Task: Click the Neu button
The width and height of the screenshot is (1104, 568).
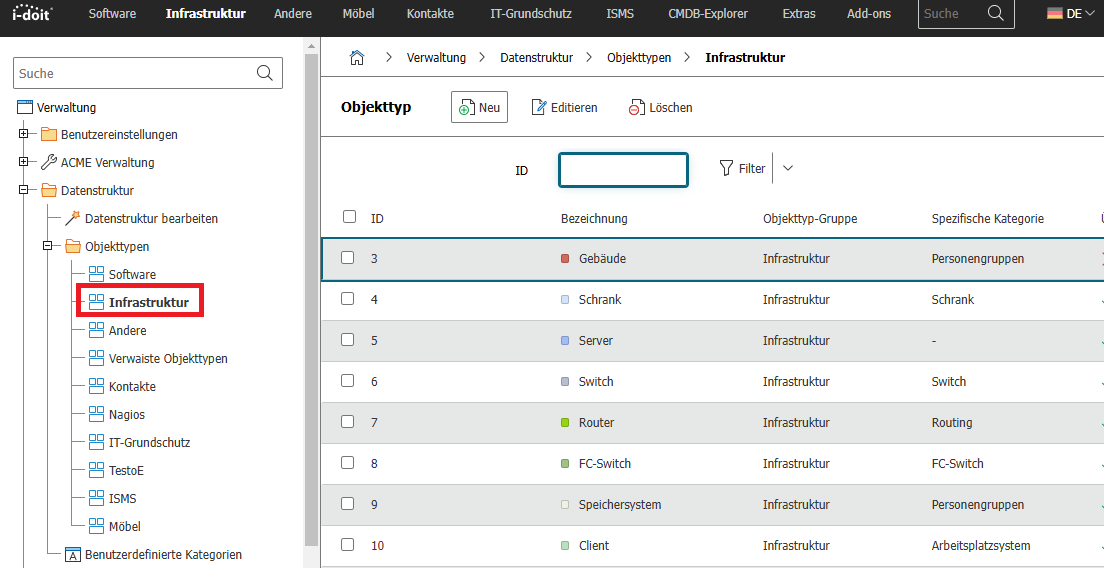Action: pos(479,107)
